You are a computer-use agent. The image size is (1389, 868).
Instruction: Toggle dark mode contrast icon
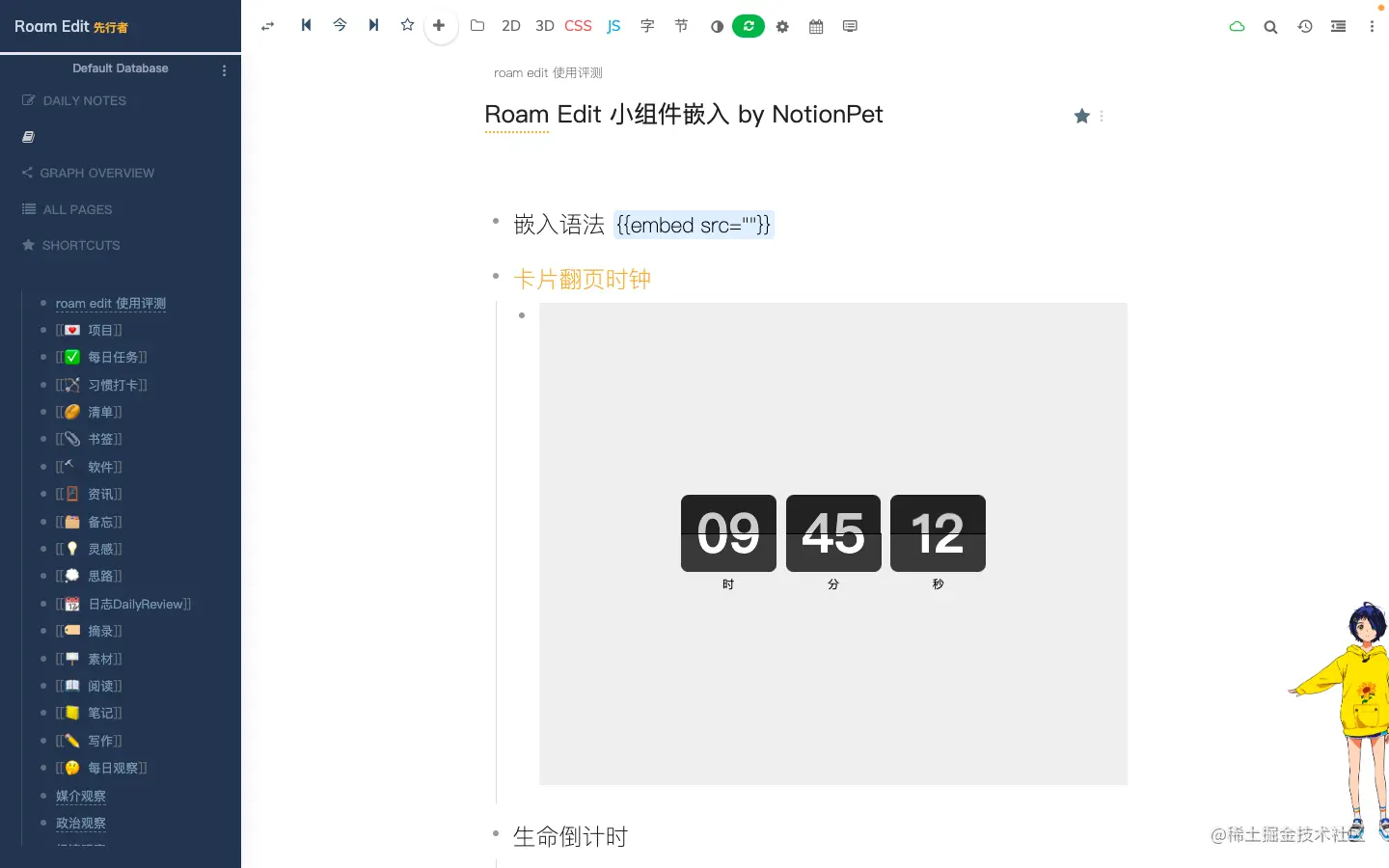(717, 27)
